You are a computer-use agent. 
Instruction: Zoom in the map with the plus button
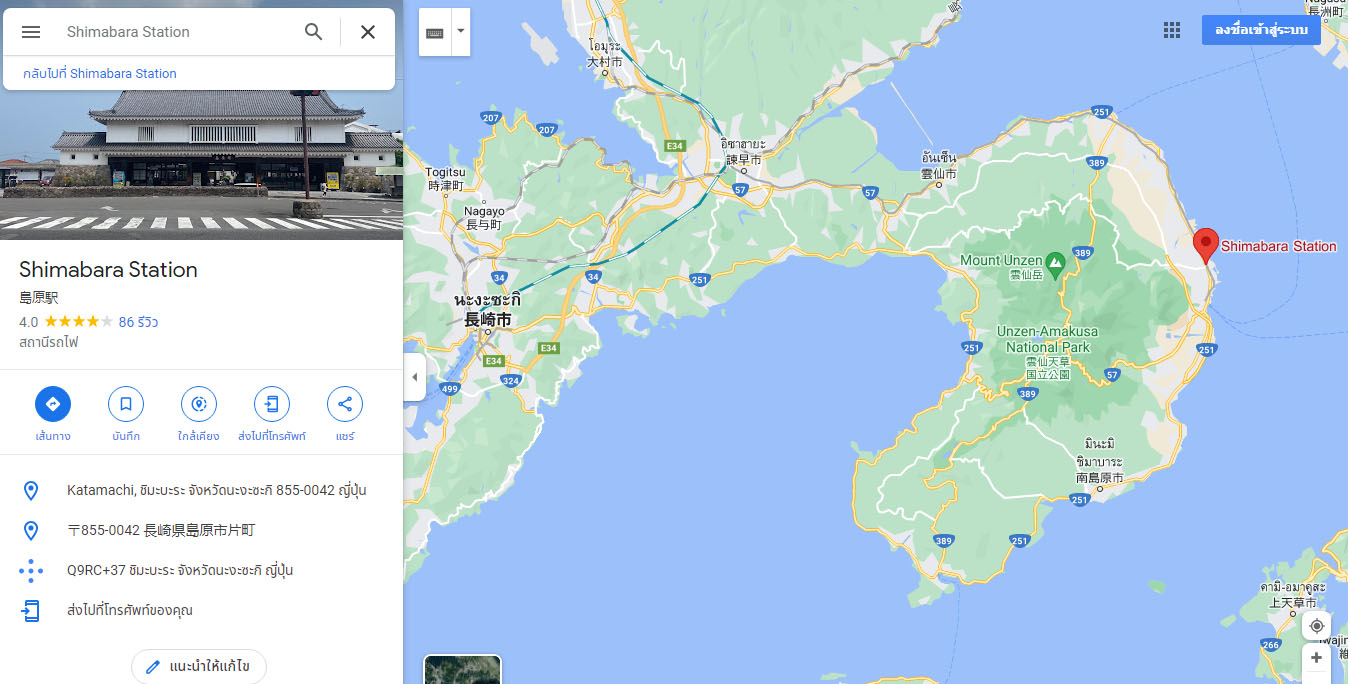pos(1316,658)
